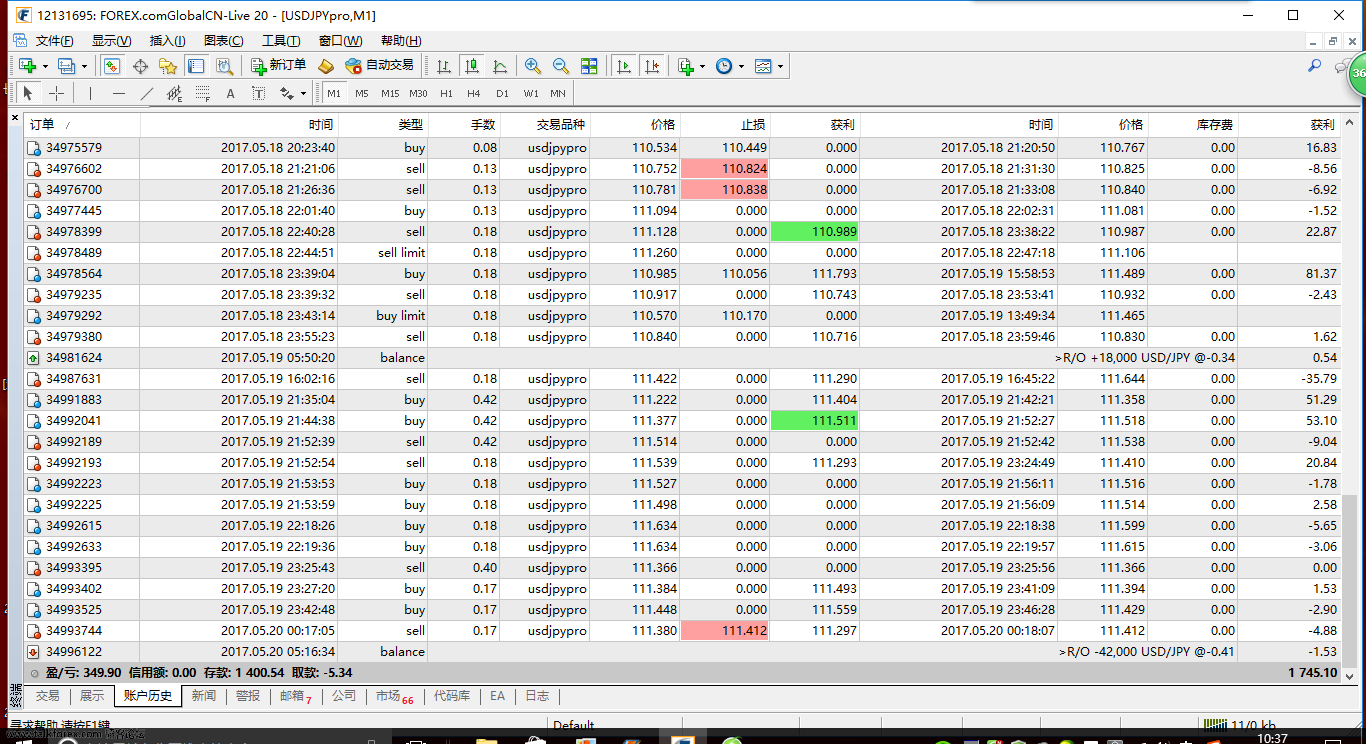Open MetaEditor with the yellow book icon
The image size is (1366, 744).
pos(325,66)
